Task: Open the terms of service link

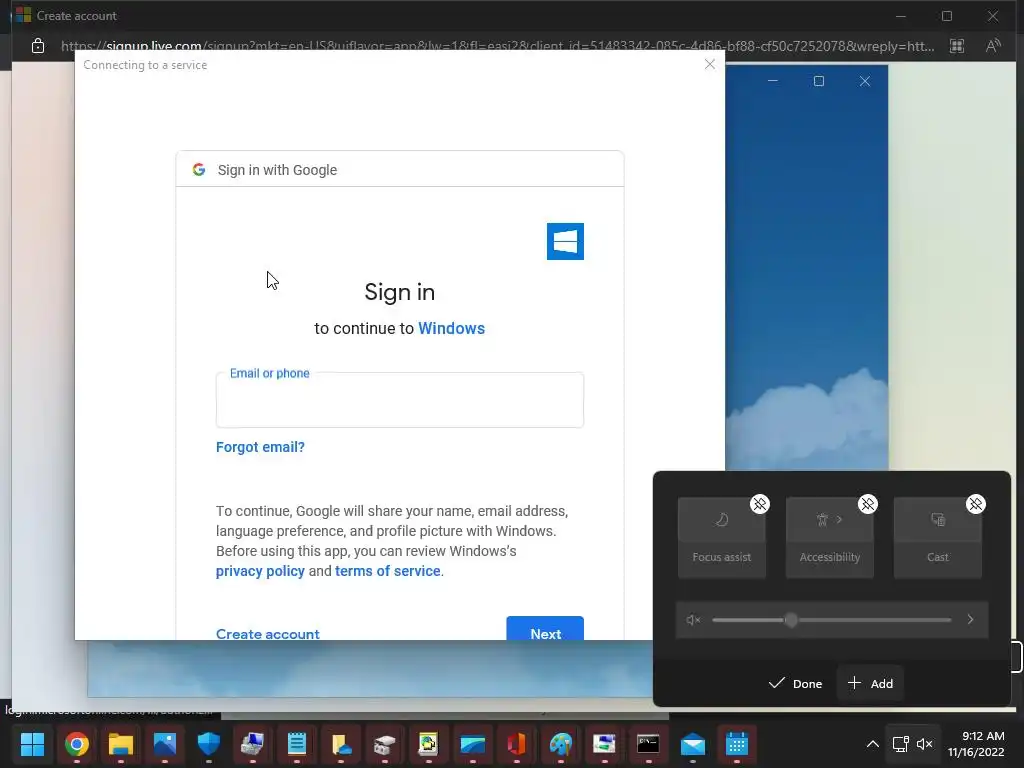Action: tap(387, 571)
